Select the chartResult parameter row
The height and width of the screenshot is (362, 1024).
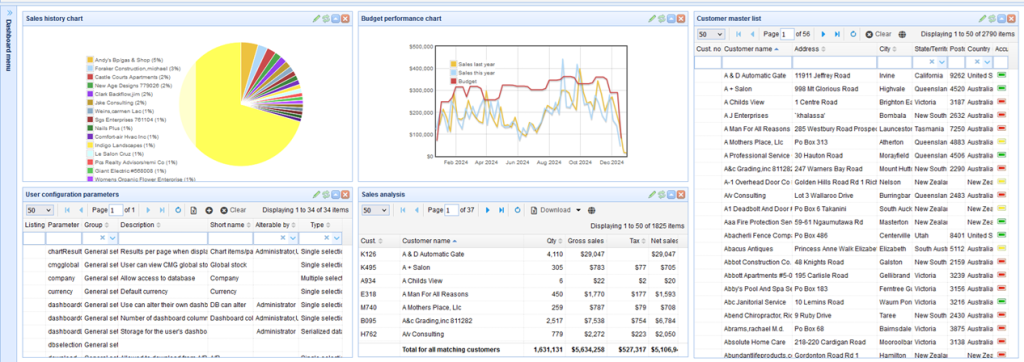183,252
